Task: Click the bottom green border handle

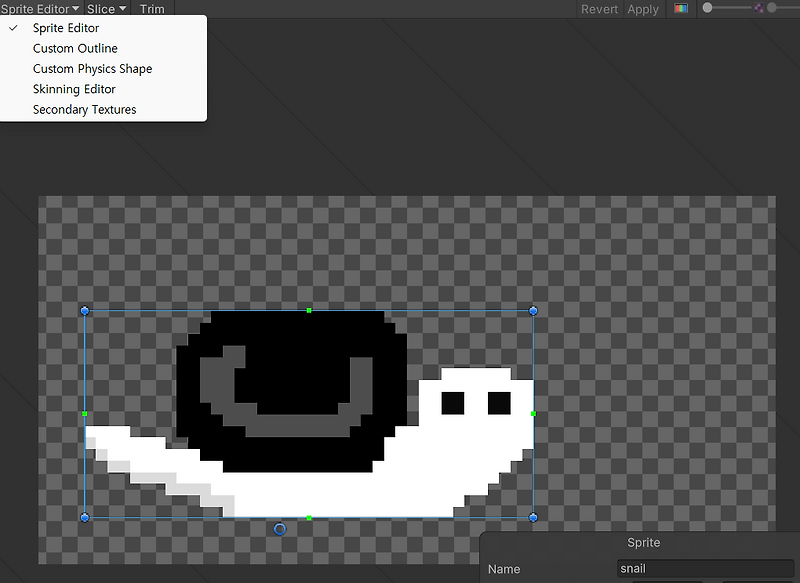Action: pyautogui.click(x=309, y=518)
